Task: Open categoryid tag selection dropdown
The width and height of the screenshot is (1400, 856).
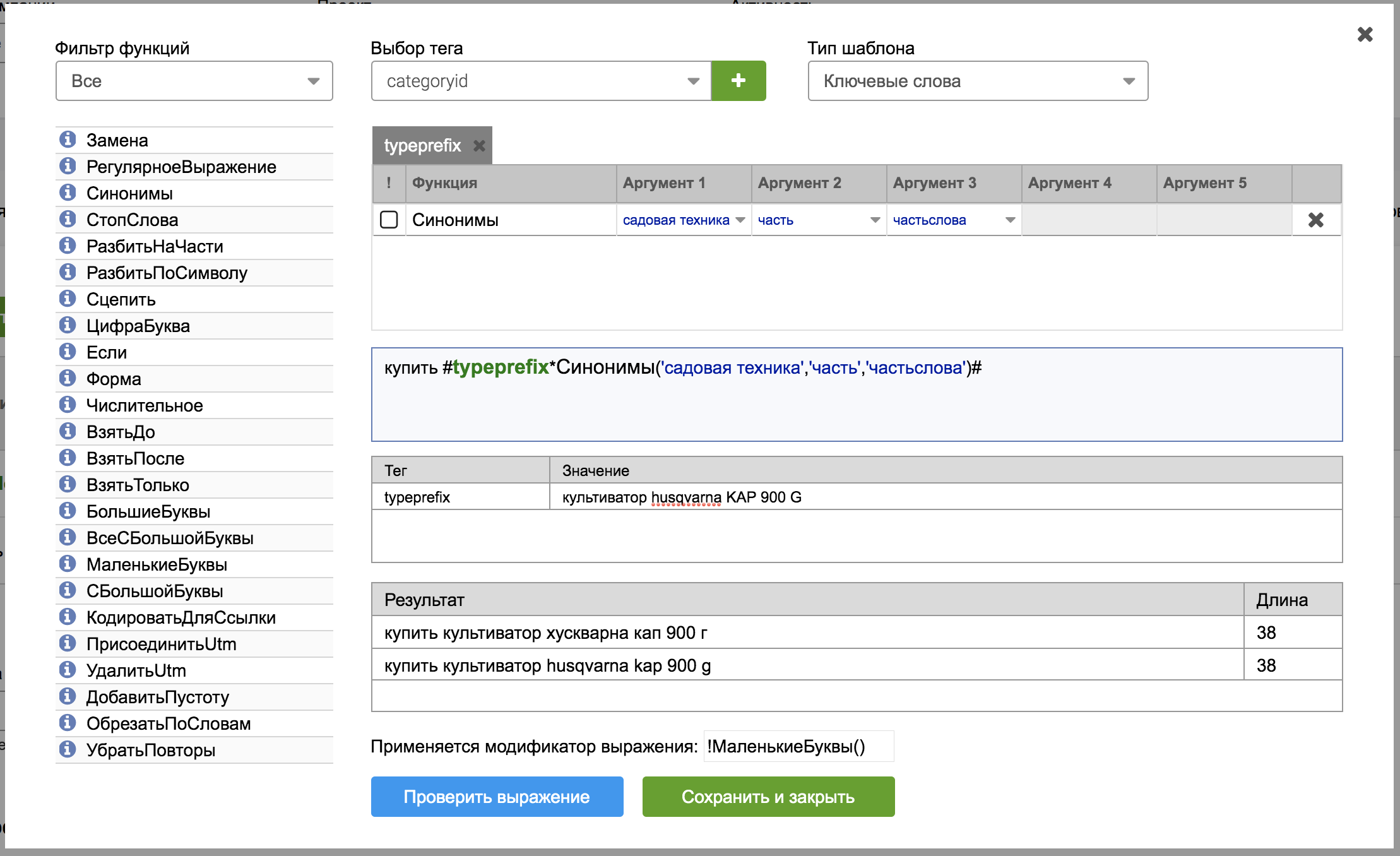Action: point(541,81)
